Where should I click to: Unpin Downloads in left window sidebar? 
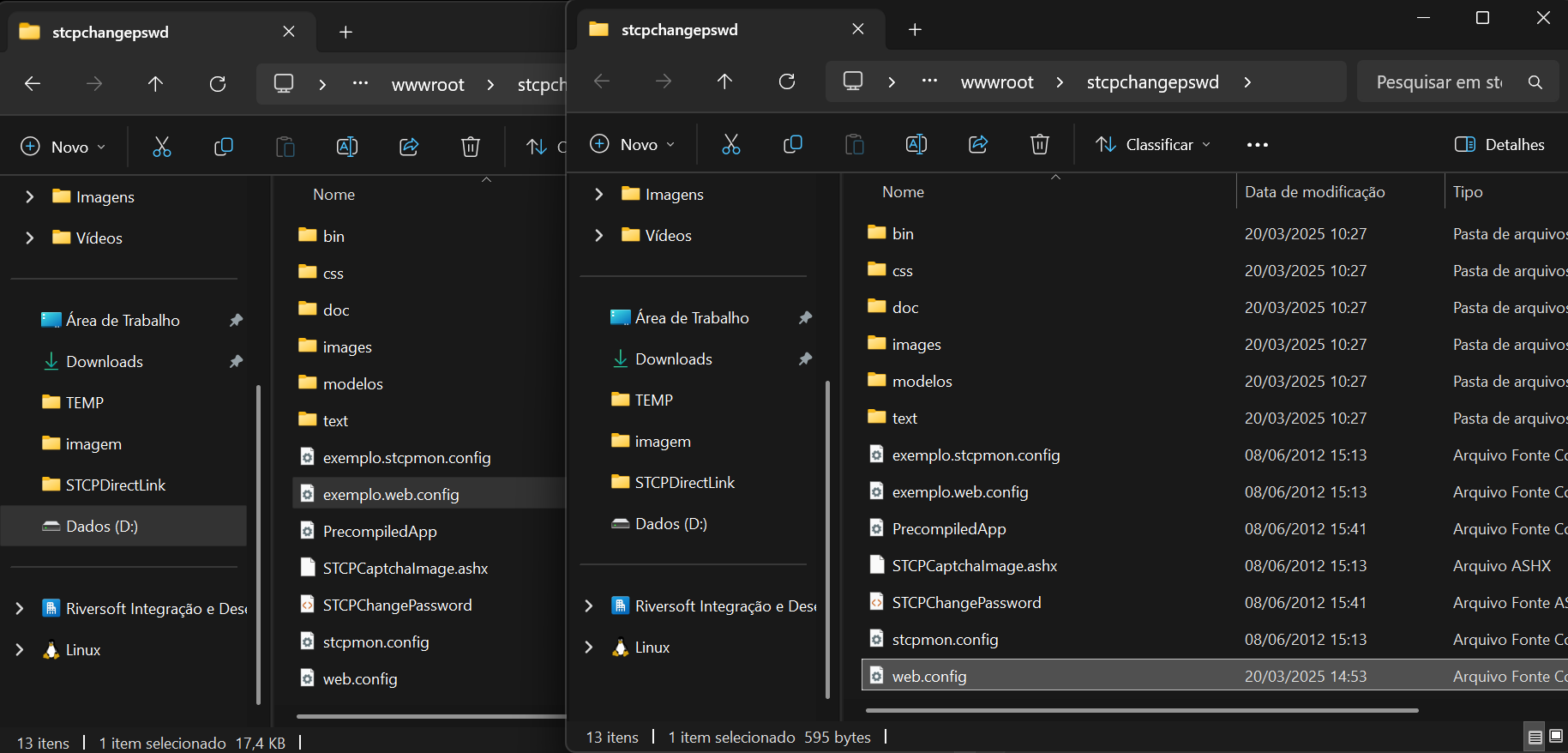[236, 362]
